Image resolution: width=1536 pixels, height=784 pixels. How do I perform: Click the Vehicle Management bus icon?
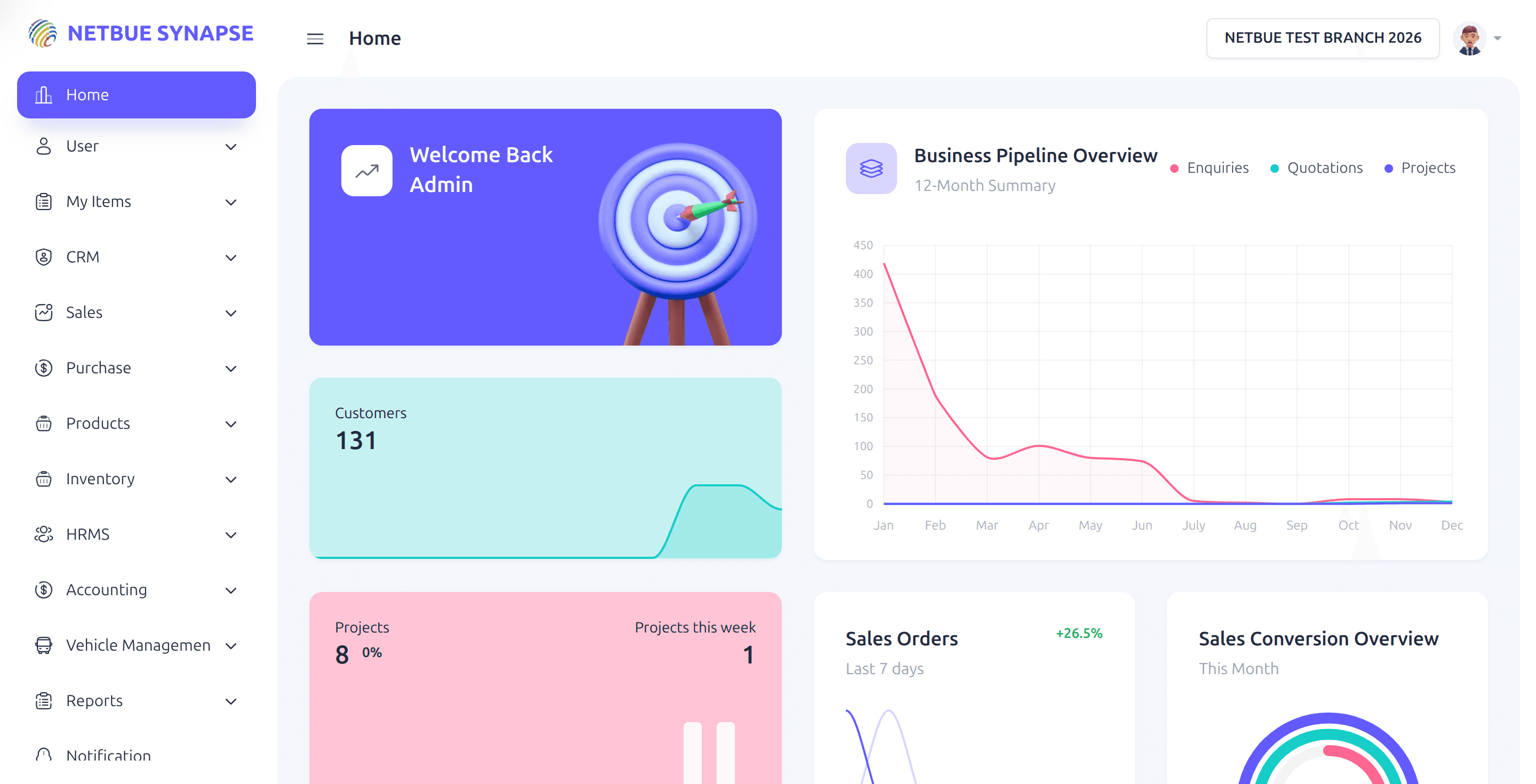click(x=44, y=645)
